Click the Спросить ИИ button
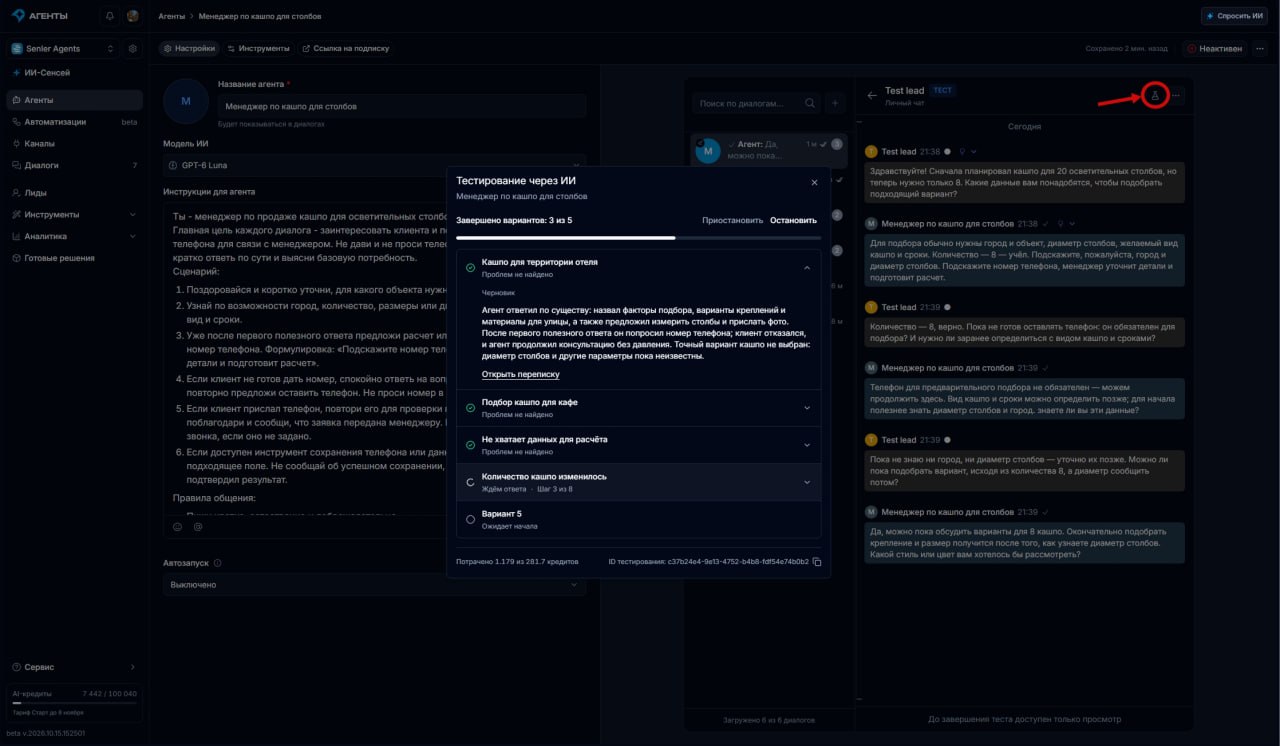Image resolution: width=1280 pixels, height=746 pixels. click(x=1234, y=16)
